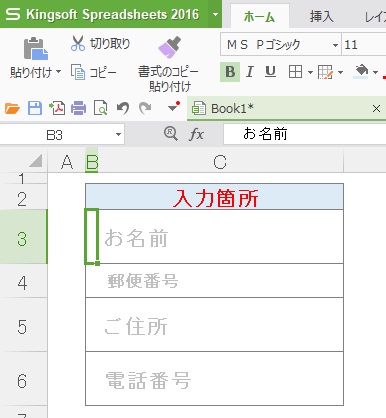This screenshot has width=386, height=418.
Task: Expand the borders dropdown arrow
Action: [x=310, y=72]
